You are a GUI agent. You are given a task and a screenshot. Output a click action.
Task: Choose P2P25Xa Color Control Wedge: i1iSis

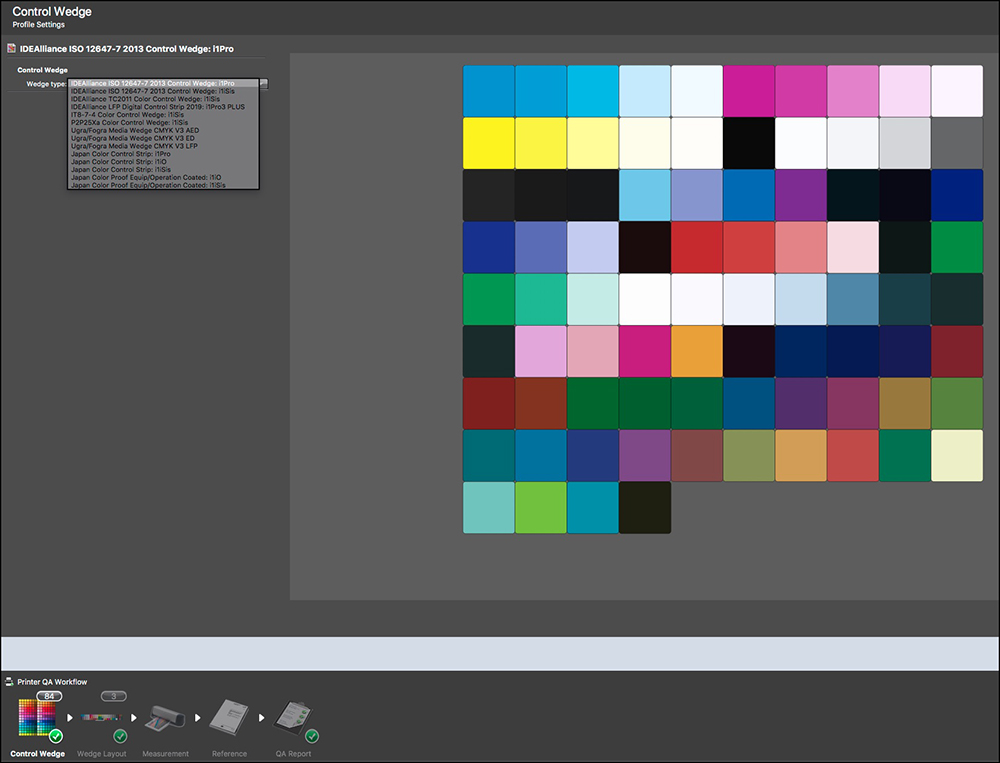coord(130,123)
